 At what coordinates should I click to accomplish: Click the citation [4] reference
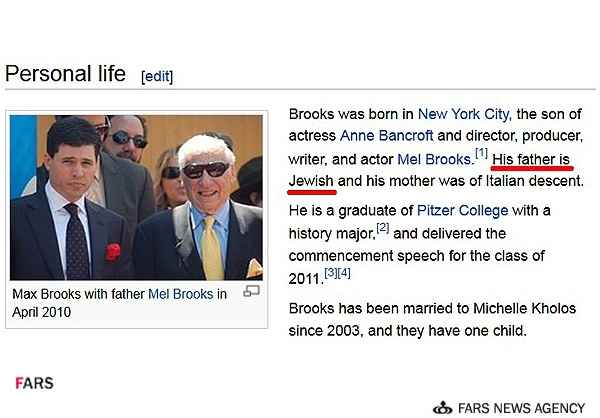pyautogui.click(x=344, y=273)
